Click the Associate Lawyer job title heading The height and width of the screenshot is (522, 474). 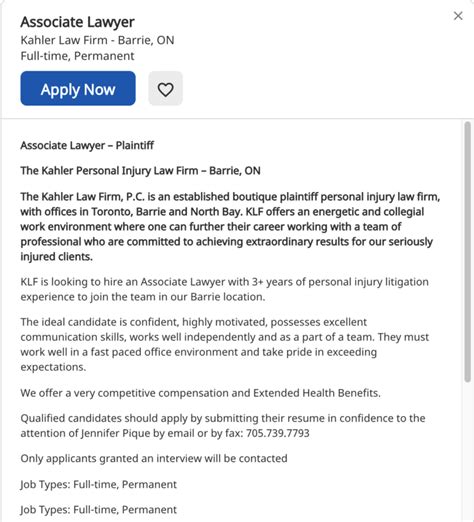[77, 22]
